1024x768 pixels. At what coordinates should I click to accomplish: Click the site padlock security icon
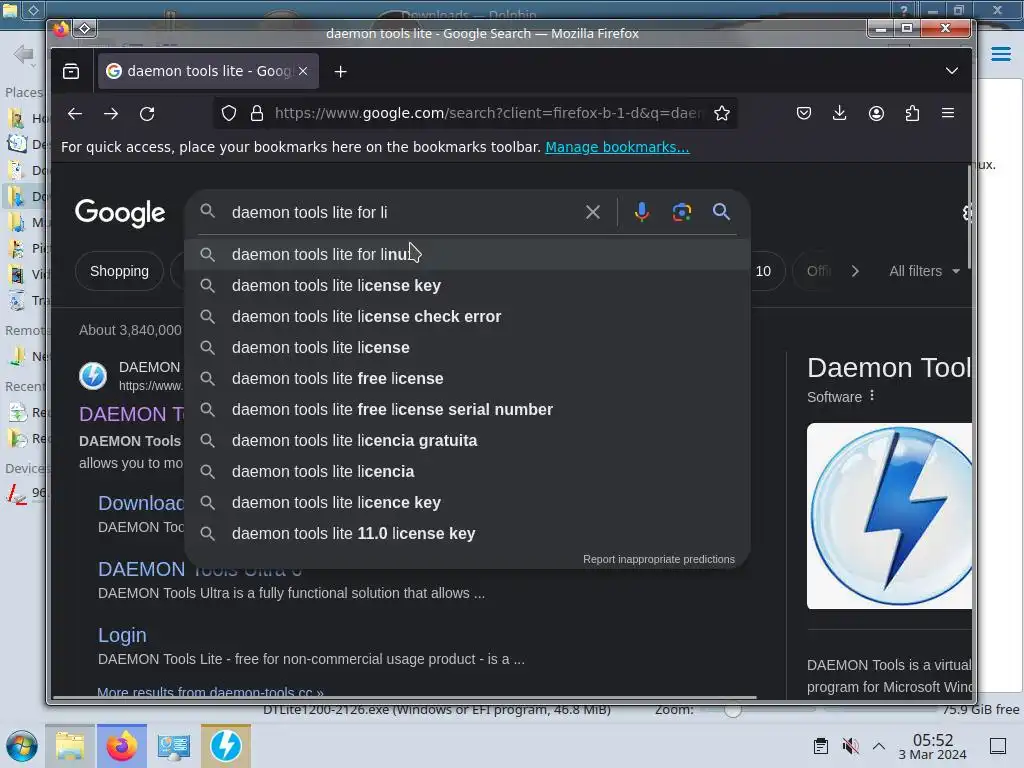click(x=257, y=114)
